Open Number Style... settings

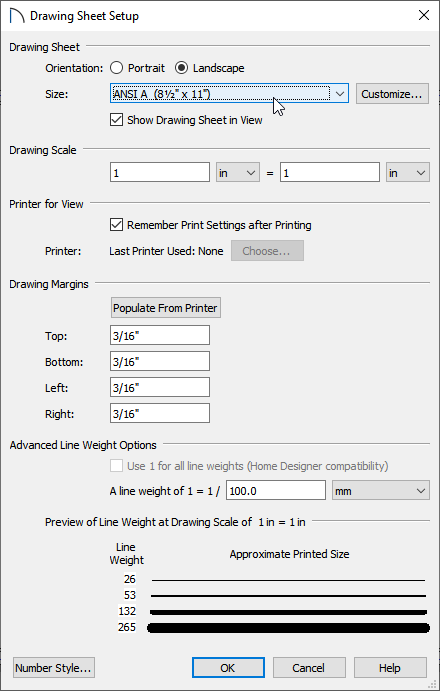[54, 668]
